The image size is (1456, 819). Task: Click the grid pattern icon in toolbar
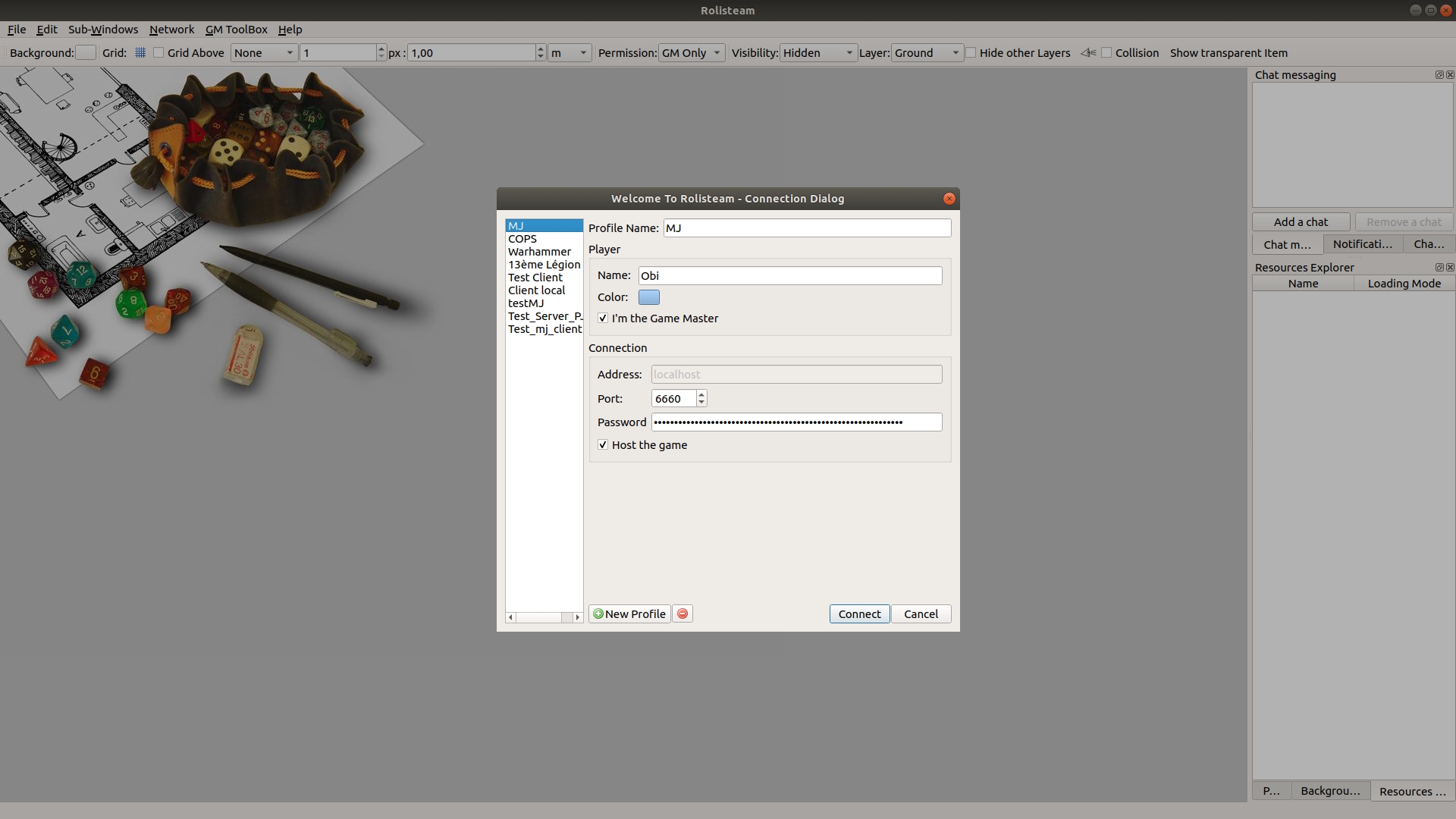140,53
